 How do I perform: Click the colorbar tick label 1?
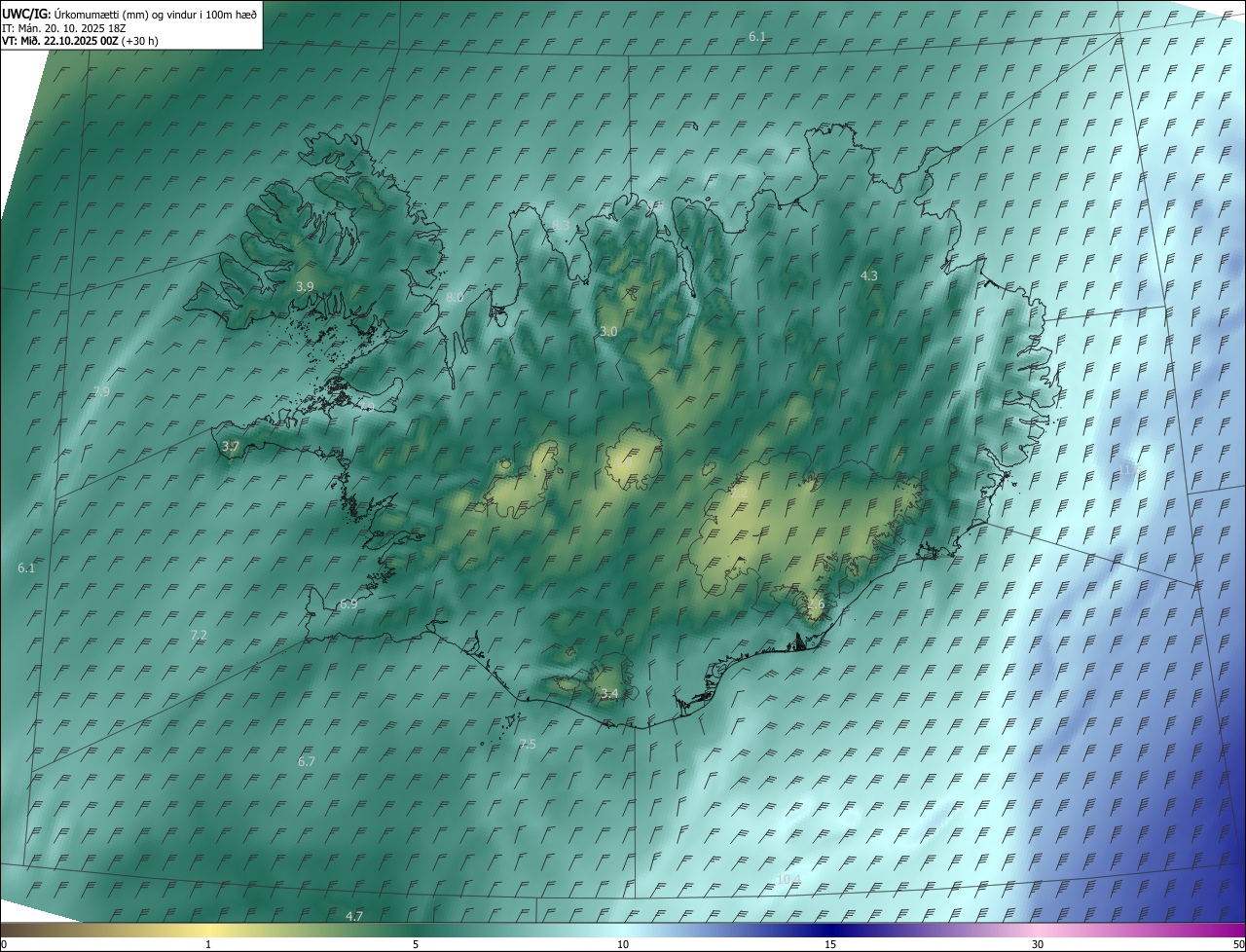click(208, 944)
